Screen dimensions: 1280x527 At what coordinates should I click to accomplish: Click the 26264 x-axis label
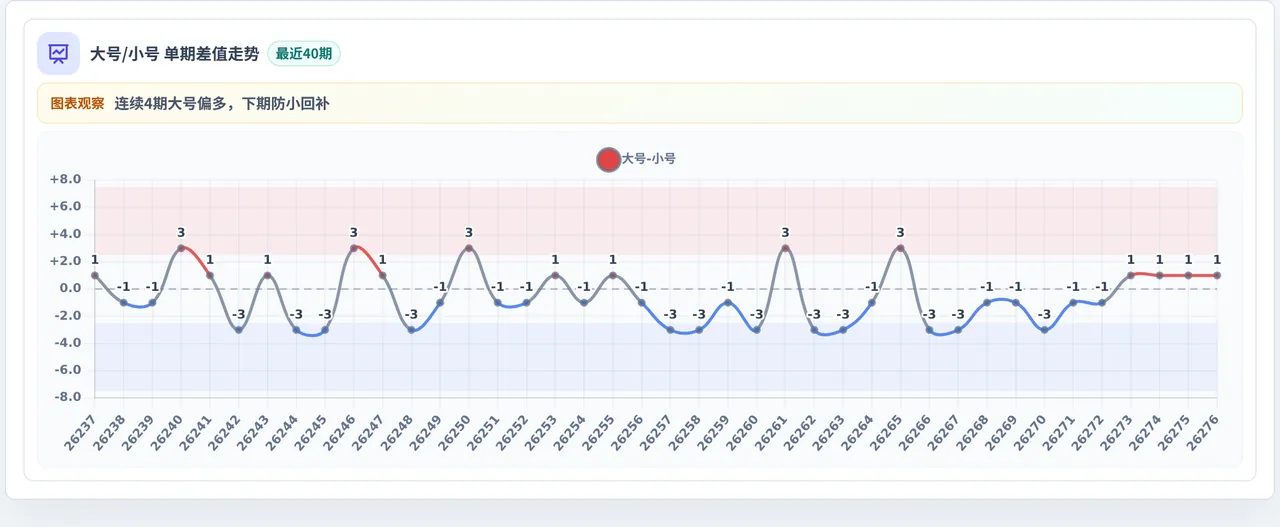click(858, 434)
